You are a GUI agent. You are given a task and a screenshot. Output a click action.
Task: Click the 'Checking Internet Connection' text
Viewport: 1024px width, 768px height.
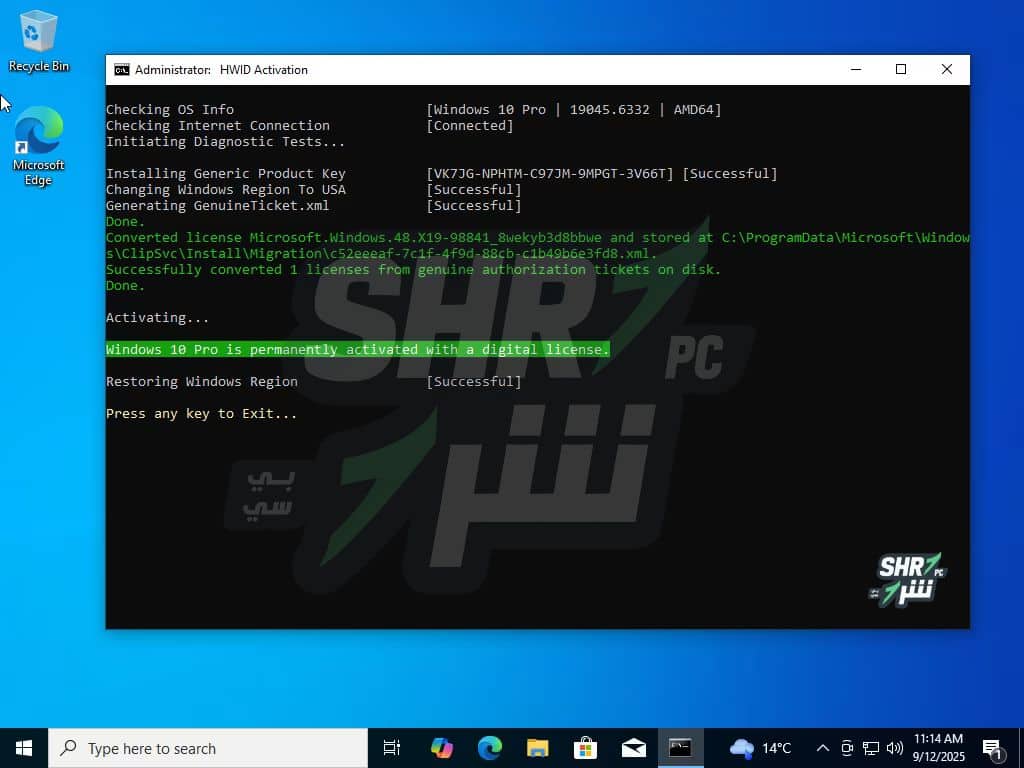point(217,125)
